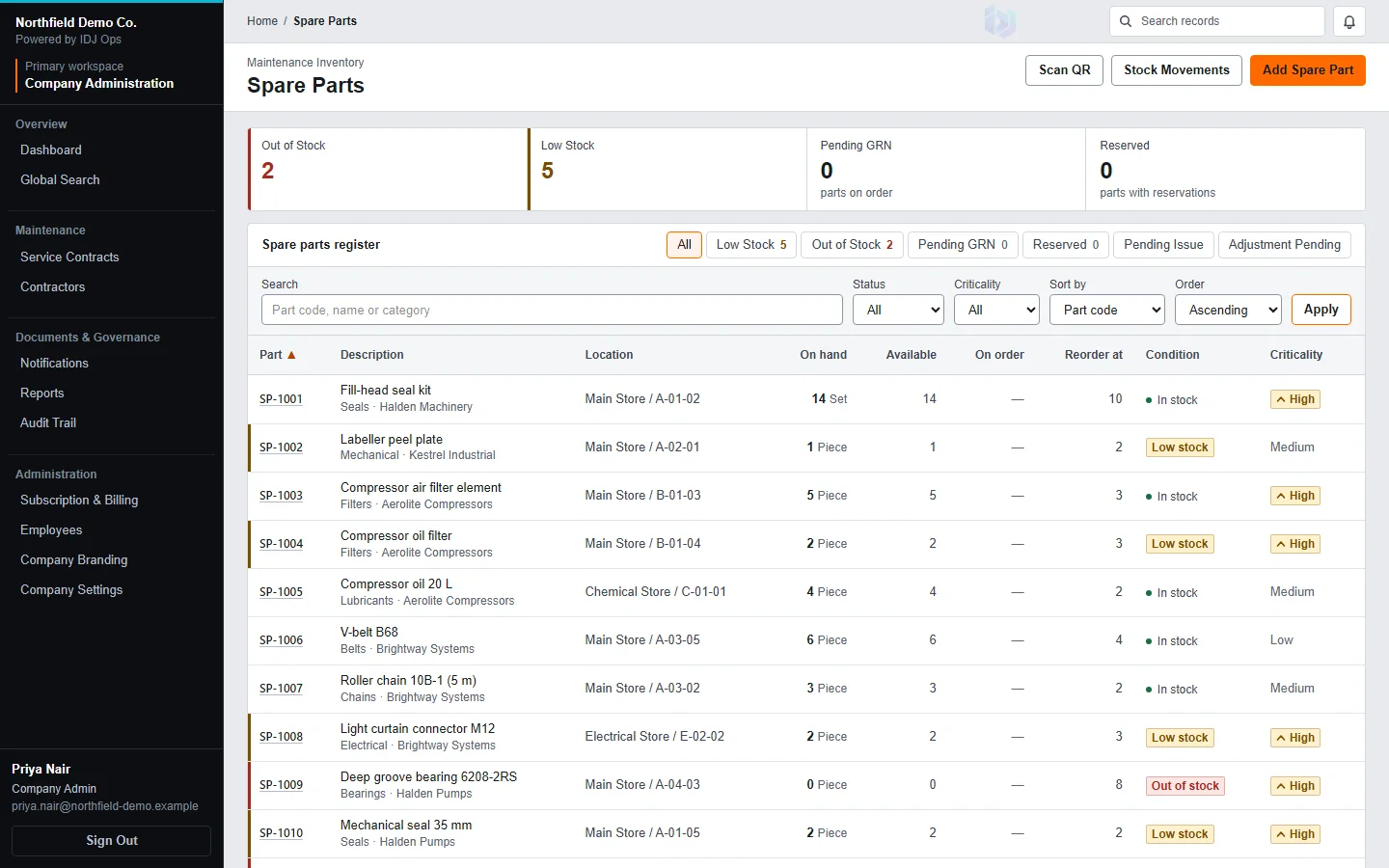1389x868 pixels.
Task: Open the Pending Issue tab
Action: (1163, 245)
